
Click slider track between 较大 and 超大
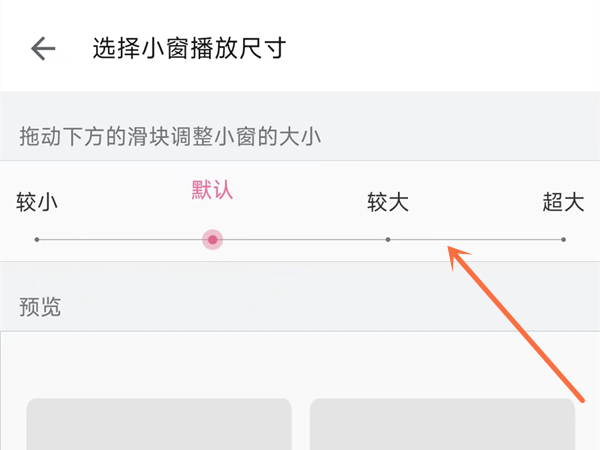(500, 240)
